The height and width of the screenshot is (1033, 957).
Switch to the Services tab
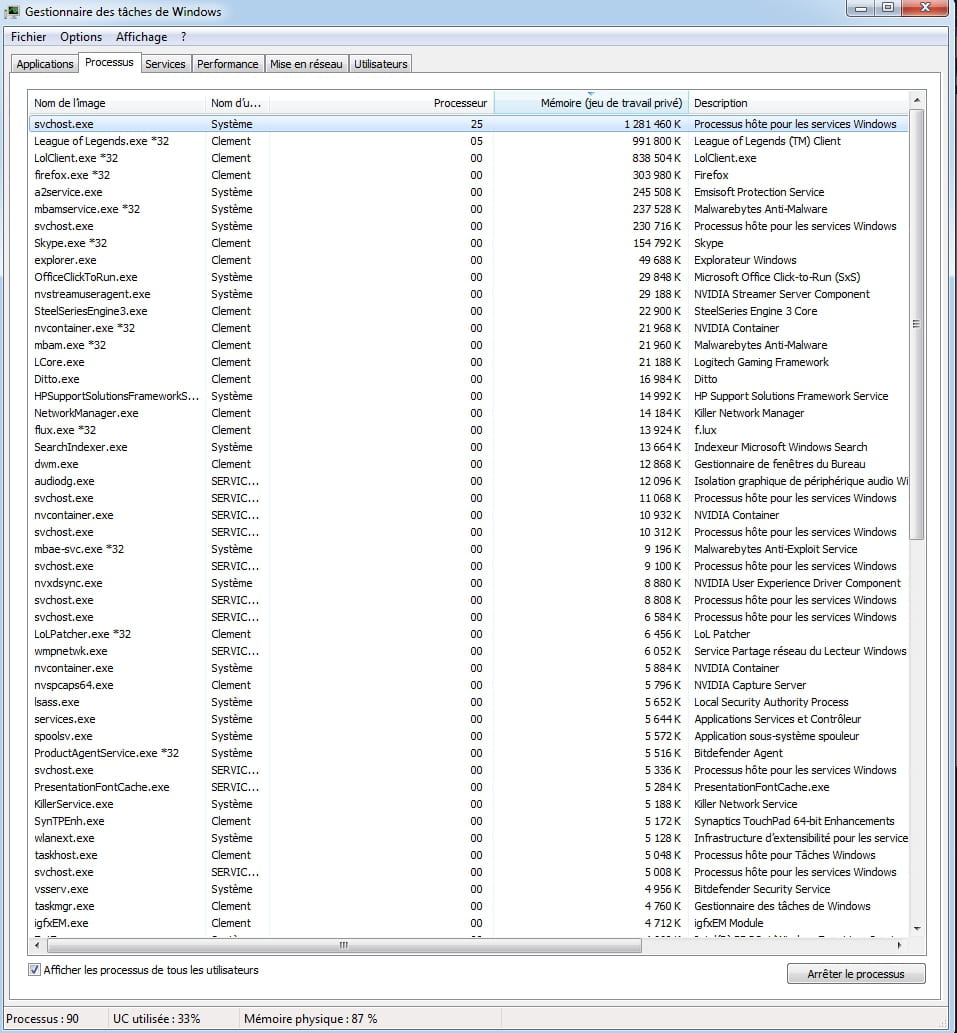click(165, 64)
